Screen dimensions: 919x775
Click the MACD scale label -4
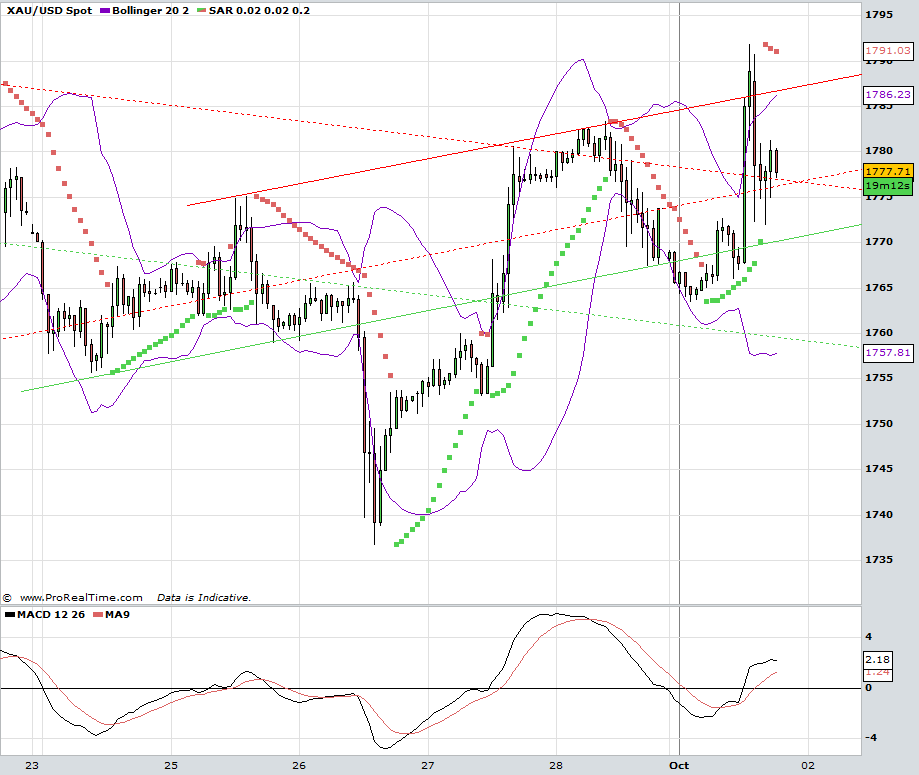tap(871, 737)
